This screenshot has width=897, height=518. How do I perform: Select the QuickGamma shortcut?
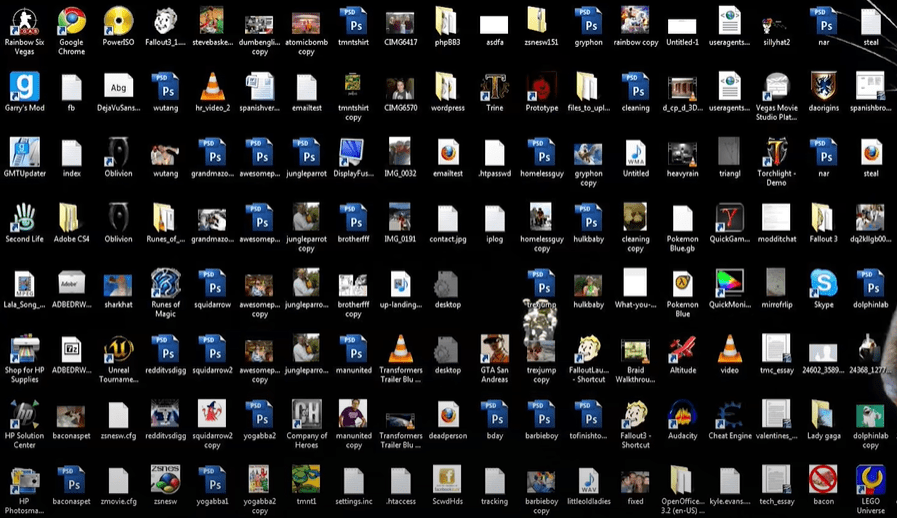[729, 218]
